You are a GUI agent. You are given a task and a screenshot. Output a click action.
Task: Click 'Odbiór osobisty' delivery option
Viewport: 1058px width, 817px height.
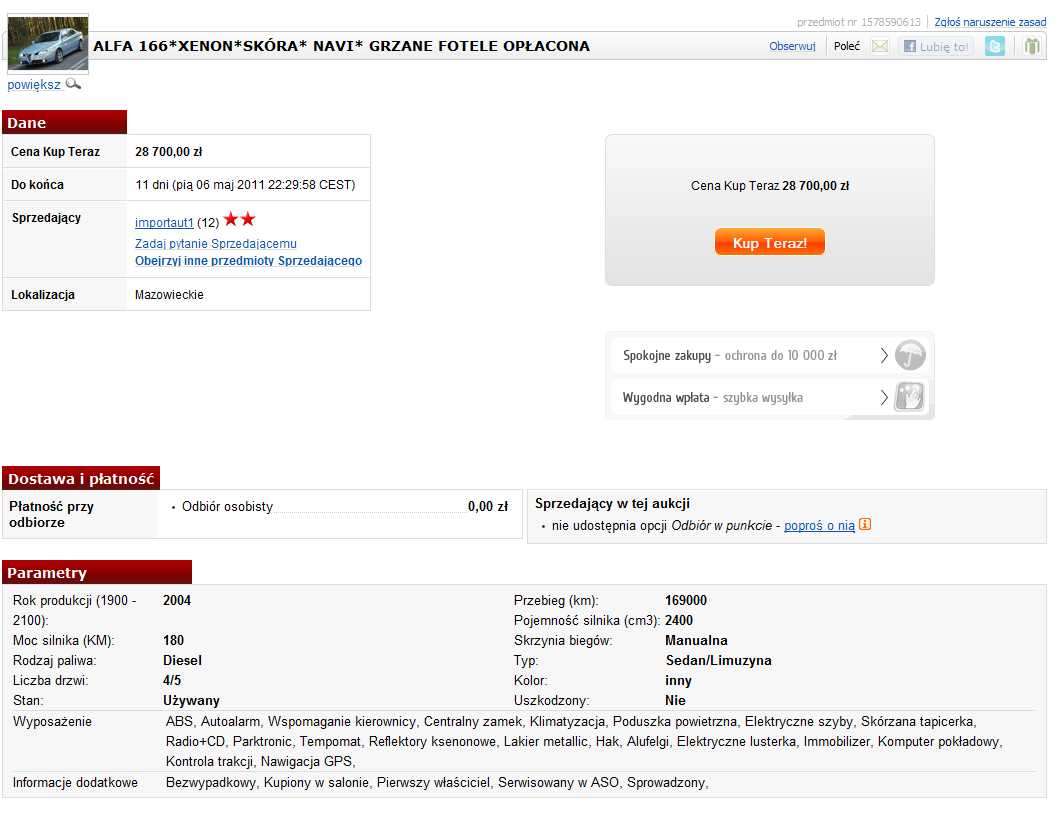click(227, 507)
